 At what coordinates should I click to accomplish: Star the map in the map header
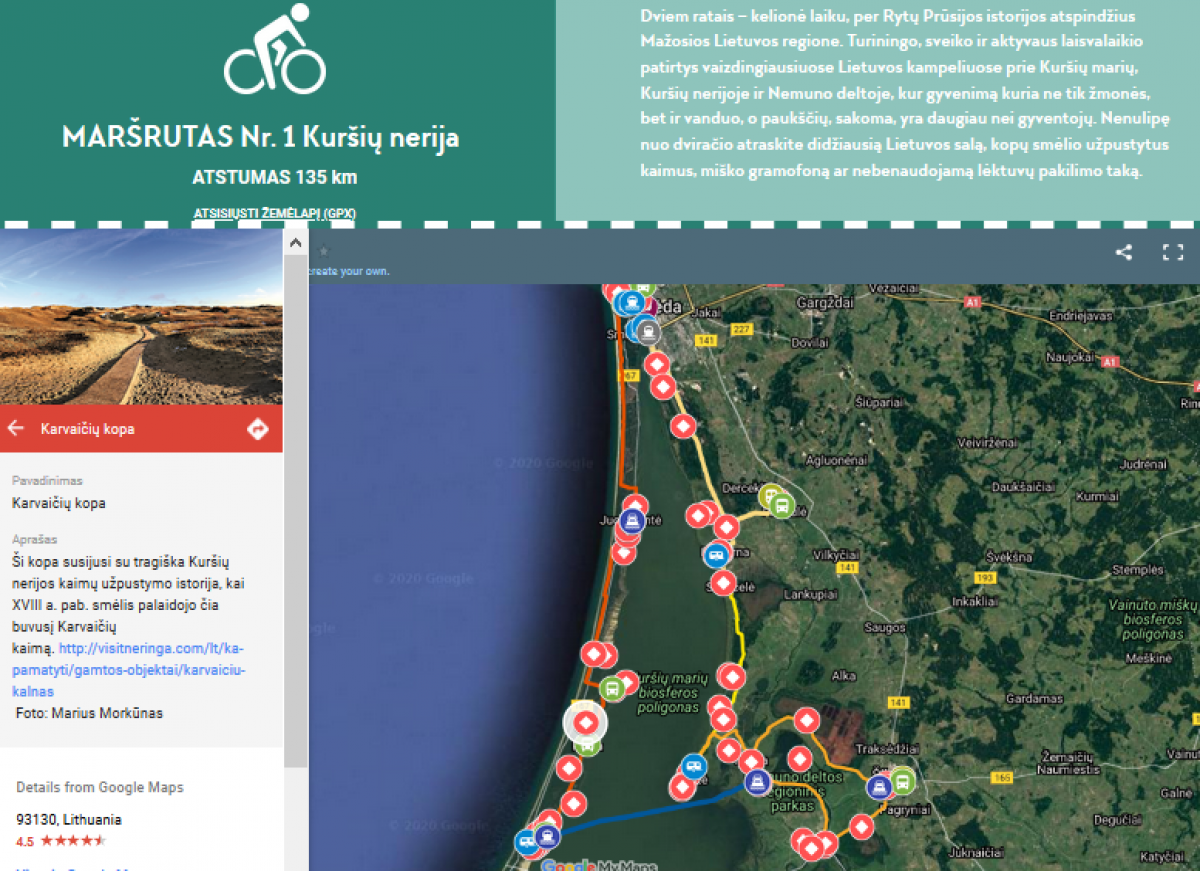[324, 251]
